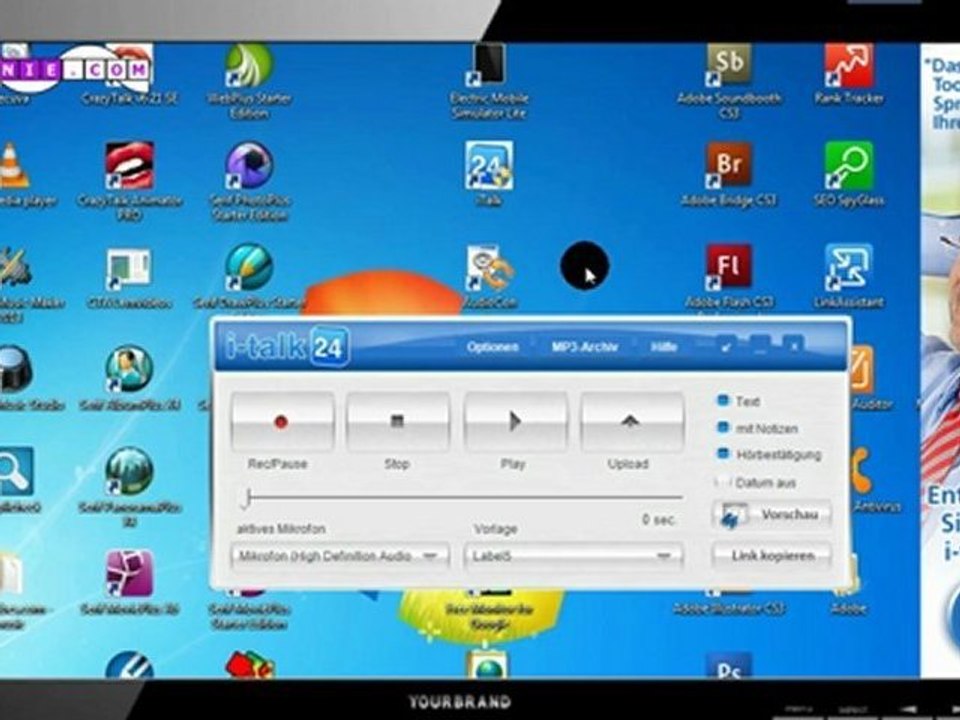960x720 pixels.
Task: Click the pin/checkmark button in i-talk24 title bar
Action: click(726, 346)
